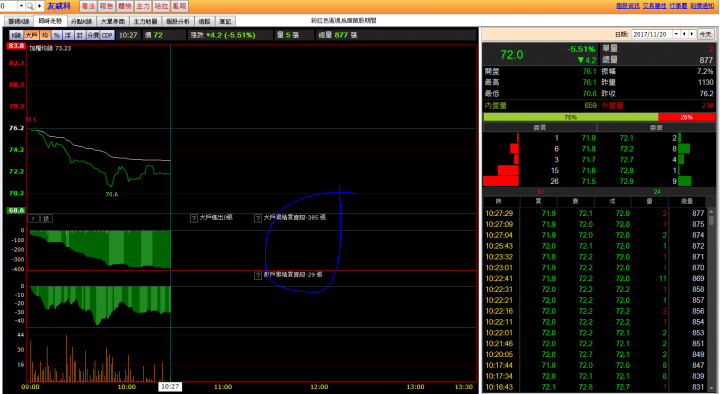Click the trade list vertical scrollbar
Screen dimensions: 720x394
click(x=712, y=300)
